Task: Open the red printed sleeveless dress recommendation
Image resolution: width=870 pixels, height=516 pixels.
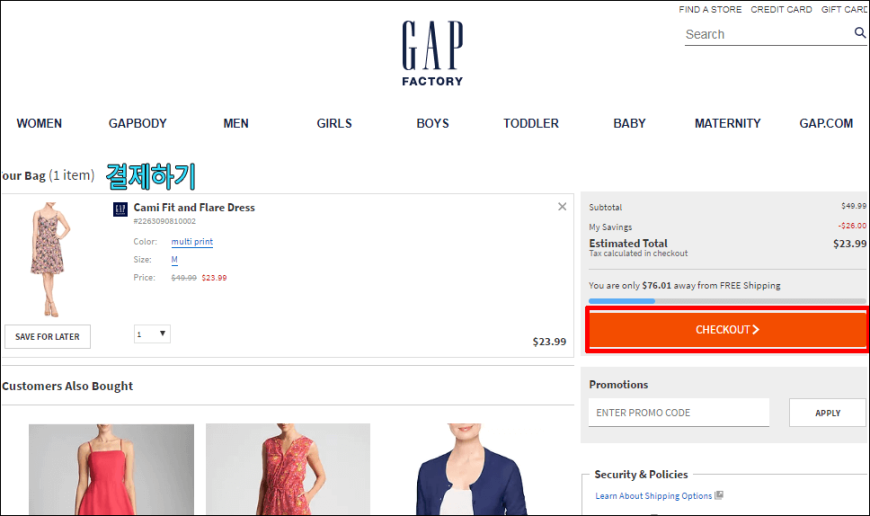Action: 288,469
